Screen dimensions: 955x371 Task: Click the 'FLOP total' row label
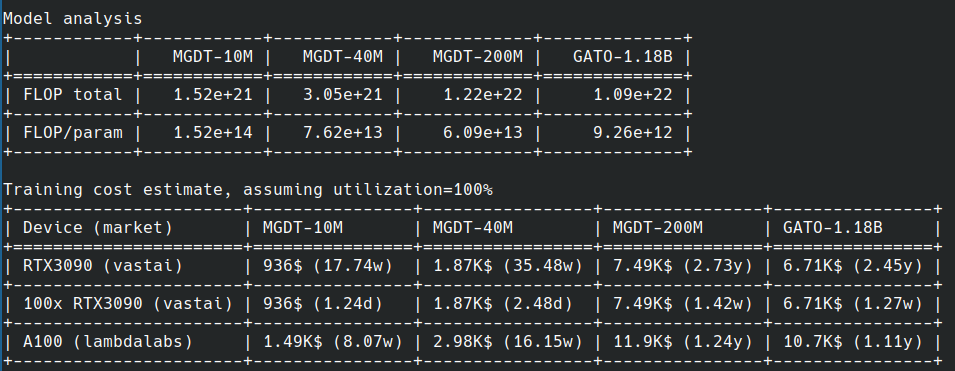click(x=72, y=95)
